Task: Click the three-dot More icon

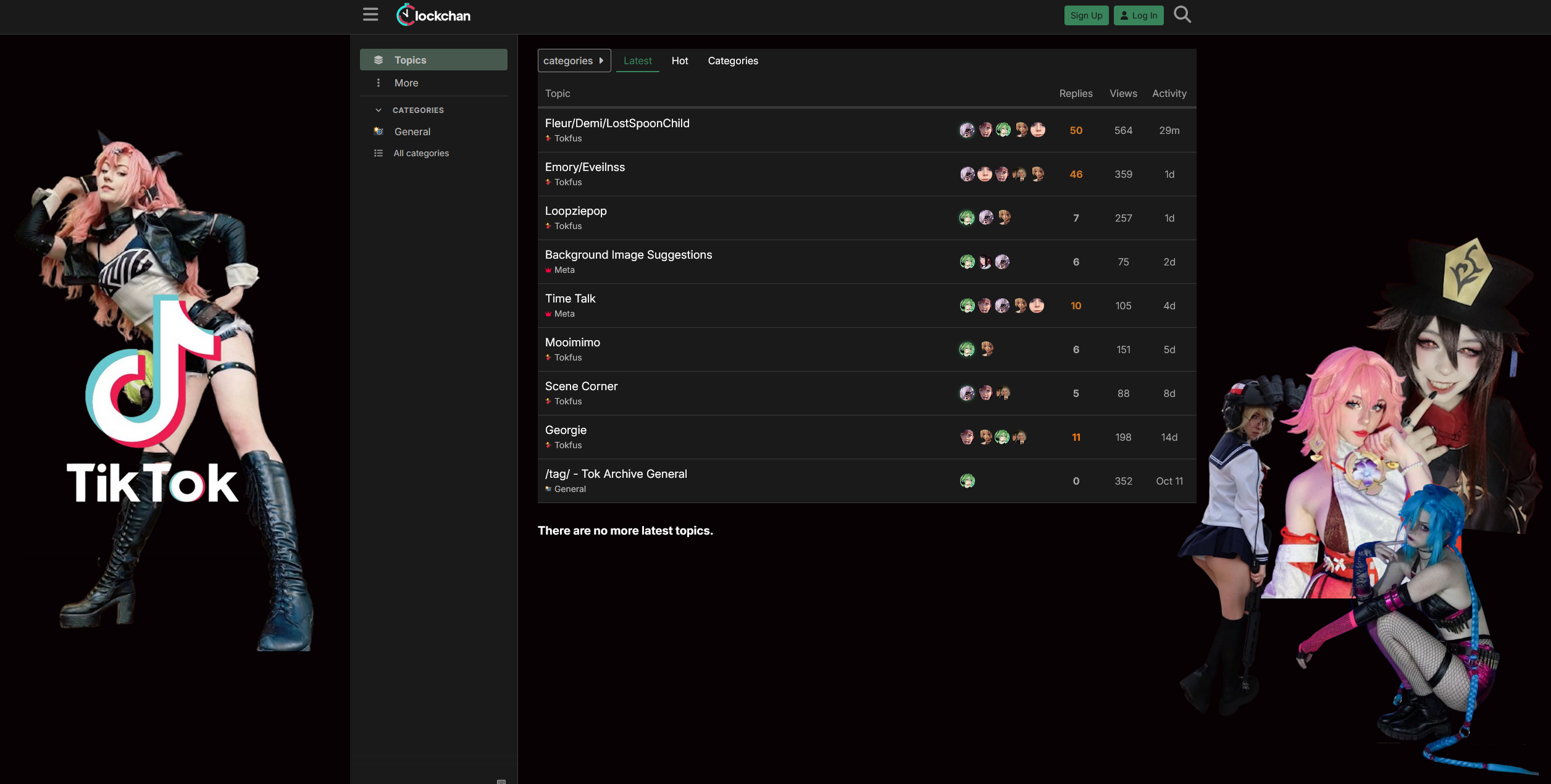Action: pyautogui.click(x=378, y=83)
